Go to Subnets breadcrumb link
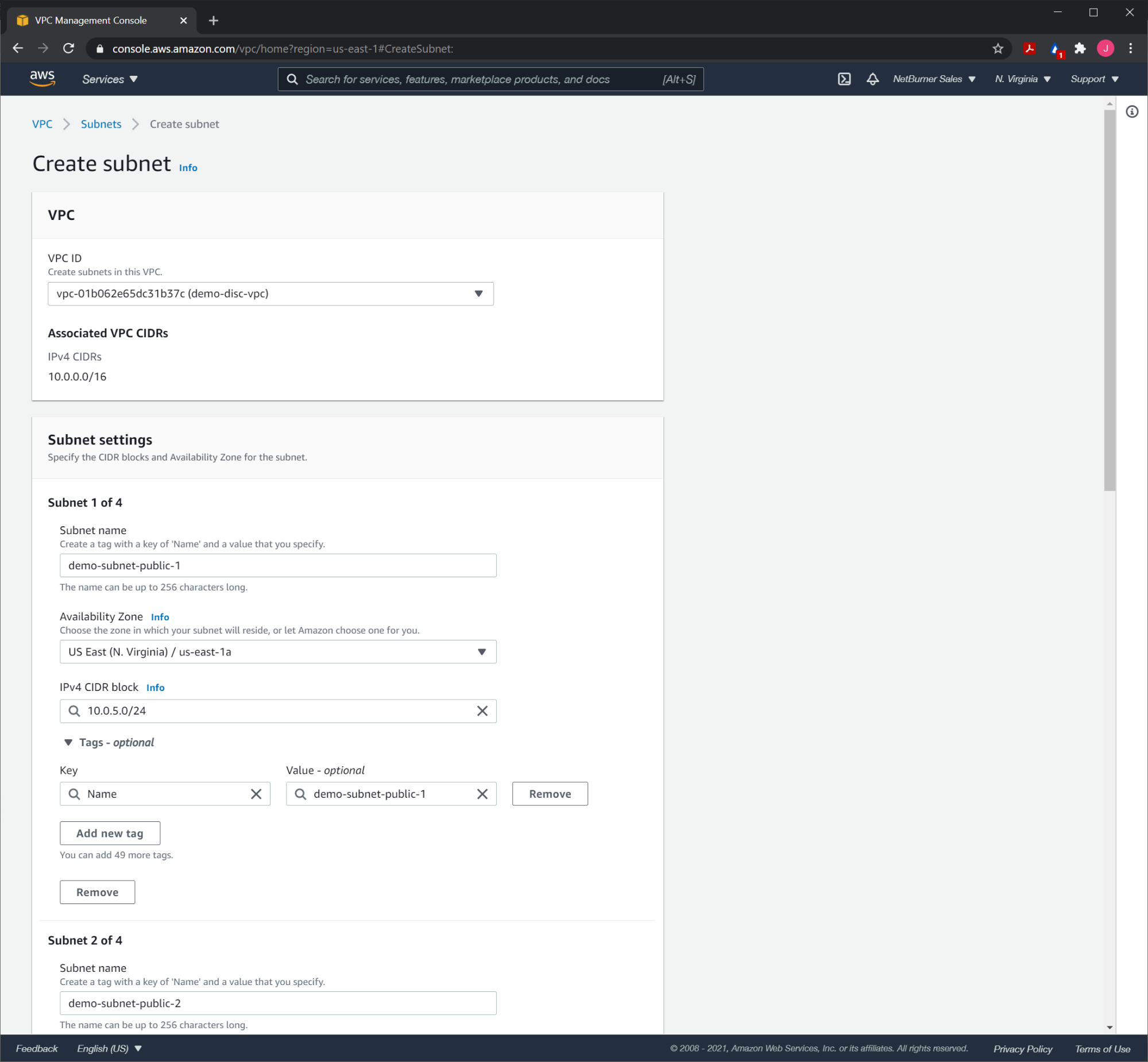Image resolution: width=1148 pixels, height=1062 pixels. click(101, 124)
